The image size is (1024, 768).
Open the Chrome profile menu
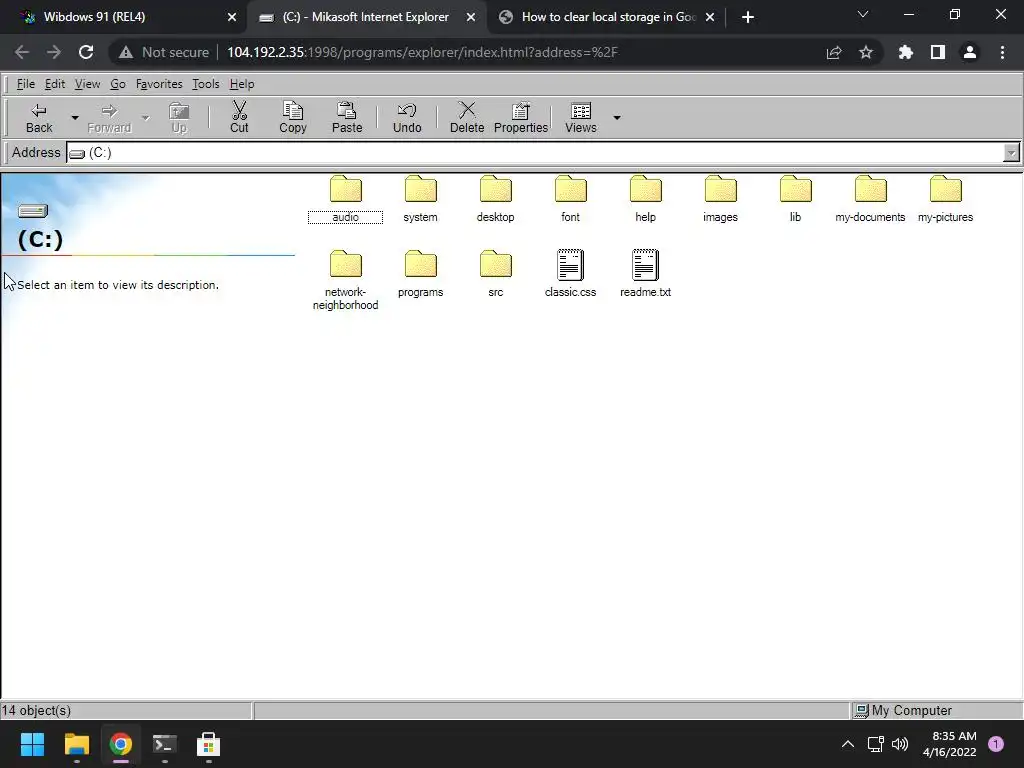coord(970,52)
